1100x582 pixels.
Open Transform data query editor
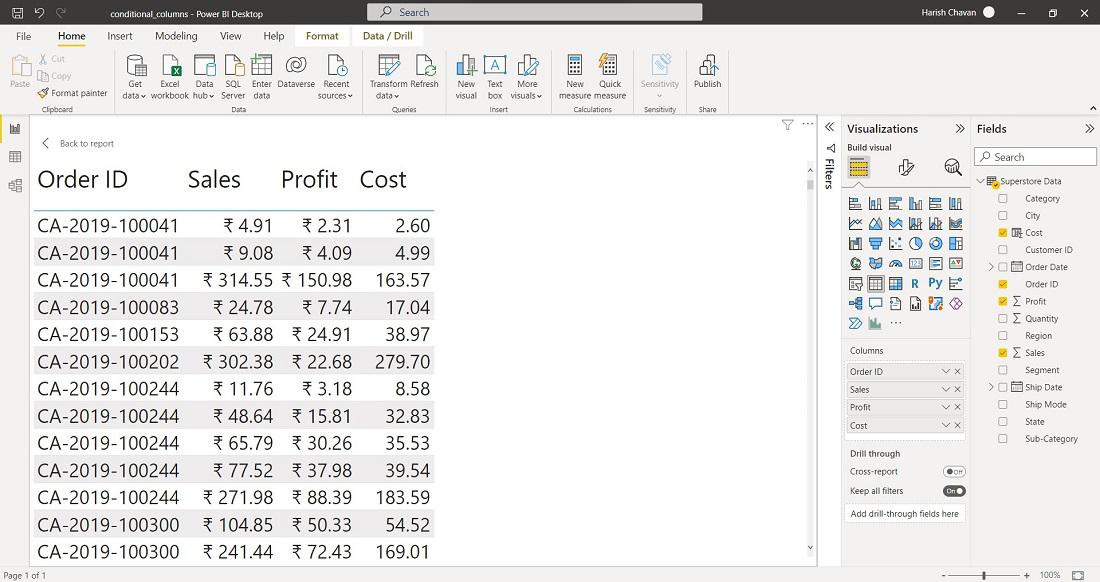coord(388,73)
